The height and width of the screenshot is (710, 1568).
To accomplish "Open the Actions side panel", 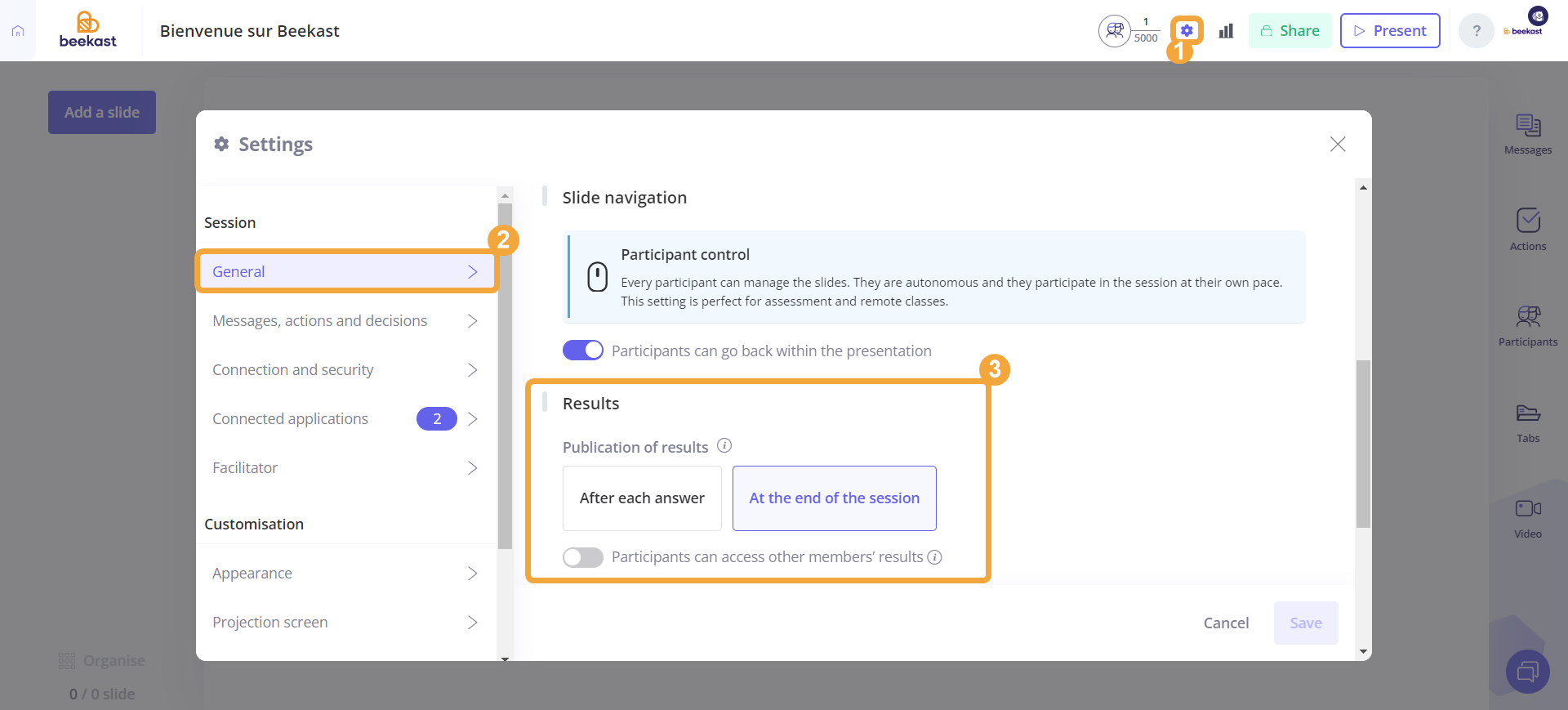I will (1528, 230).
